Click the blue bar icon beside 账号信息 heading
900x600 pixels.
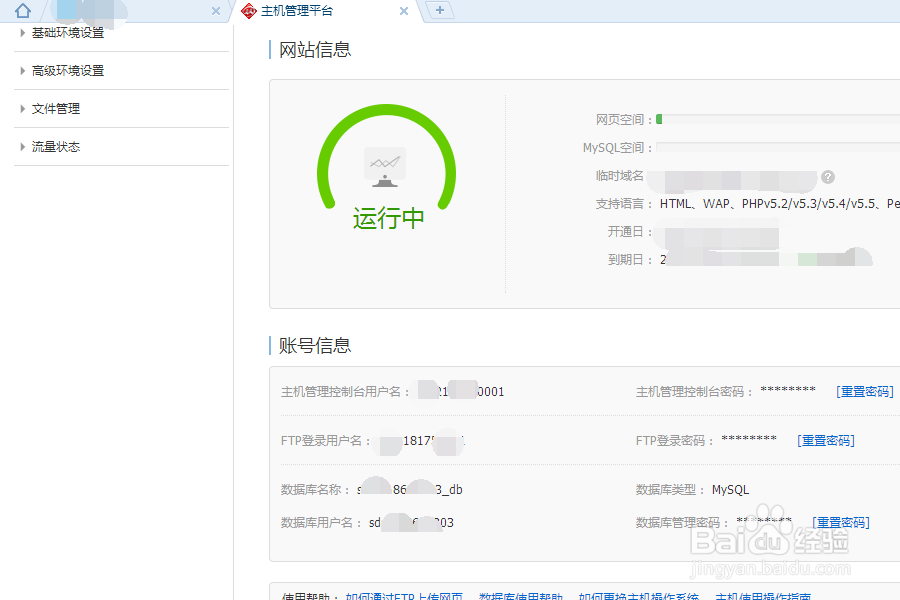click(268, 344)
